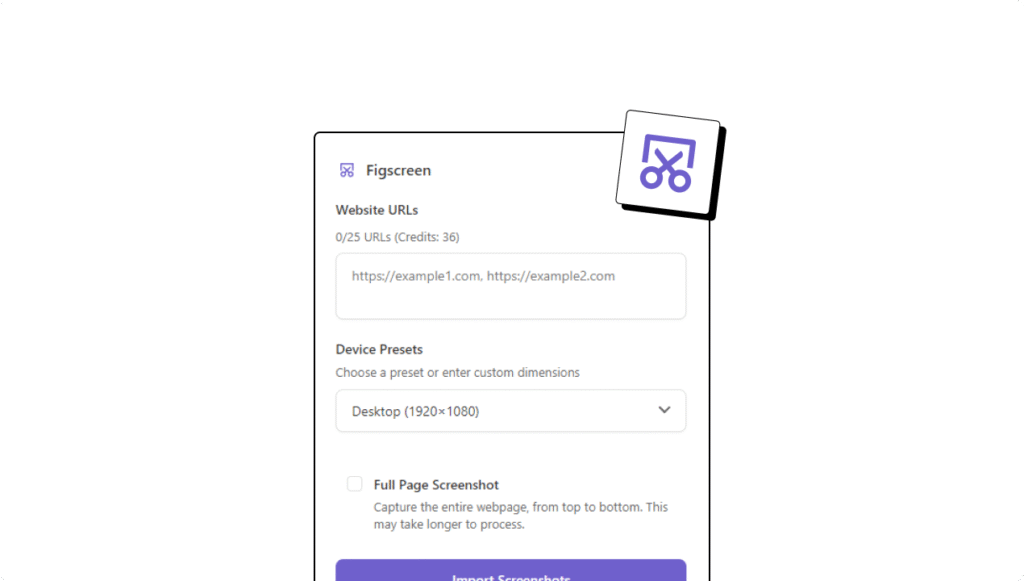Viewport: 1024px width, 581px height.
Task: Select the Desktop (1920×1080) text in combo box
Action: click(x=415, y=411)
